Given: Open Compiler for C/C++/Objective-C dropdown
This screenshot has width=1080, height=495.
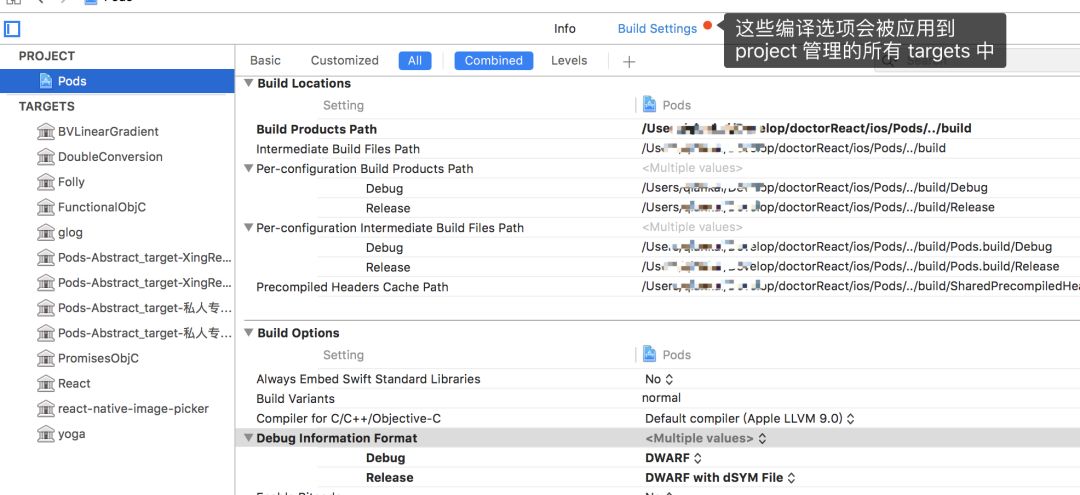Looking at the screenshot, I should point(750,419).
